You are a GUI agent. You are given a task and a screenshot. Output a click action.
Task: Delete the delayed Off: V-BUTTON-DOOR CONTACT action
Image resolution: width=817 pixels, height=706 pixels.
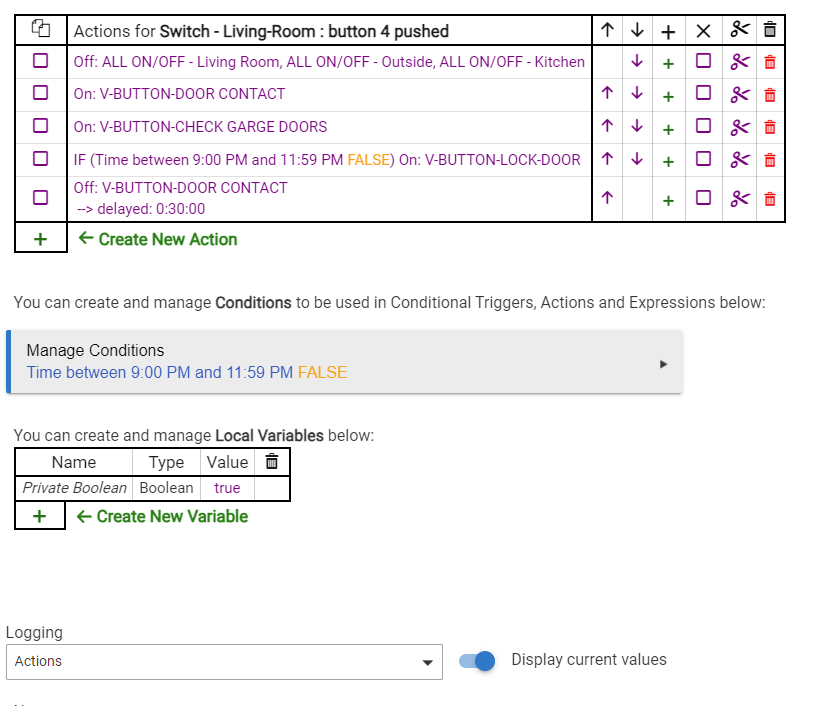click(769, 199)
